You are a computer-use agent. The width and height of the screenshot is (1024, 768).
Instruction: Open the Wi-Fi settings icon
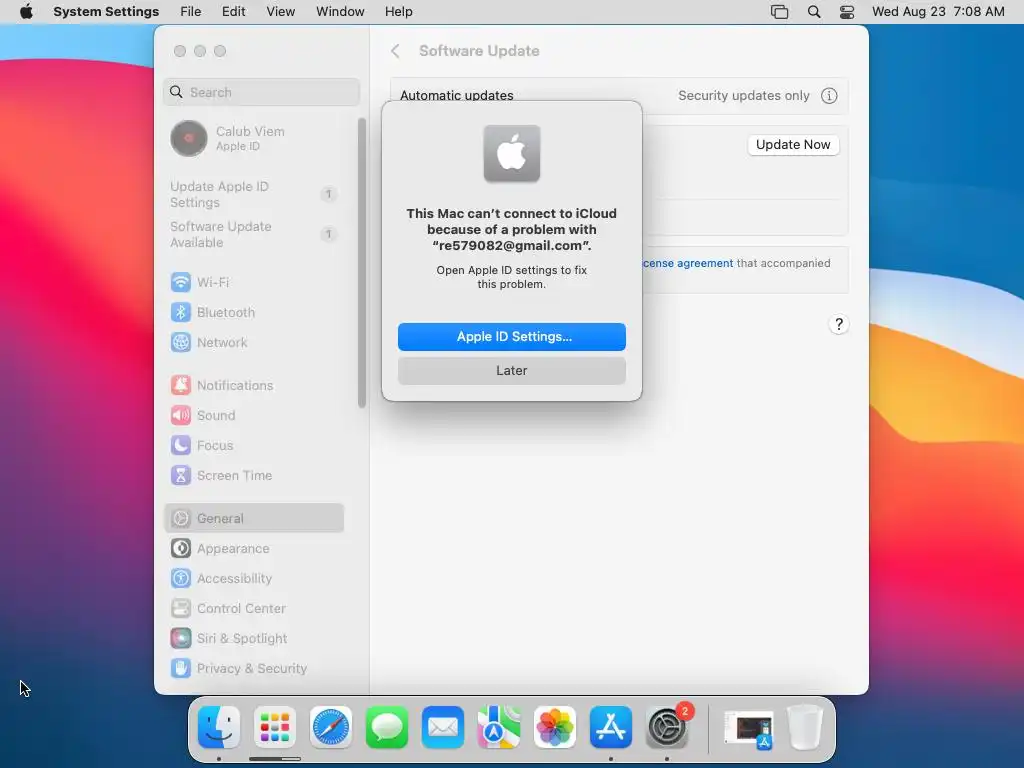[181, 282]
